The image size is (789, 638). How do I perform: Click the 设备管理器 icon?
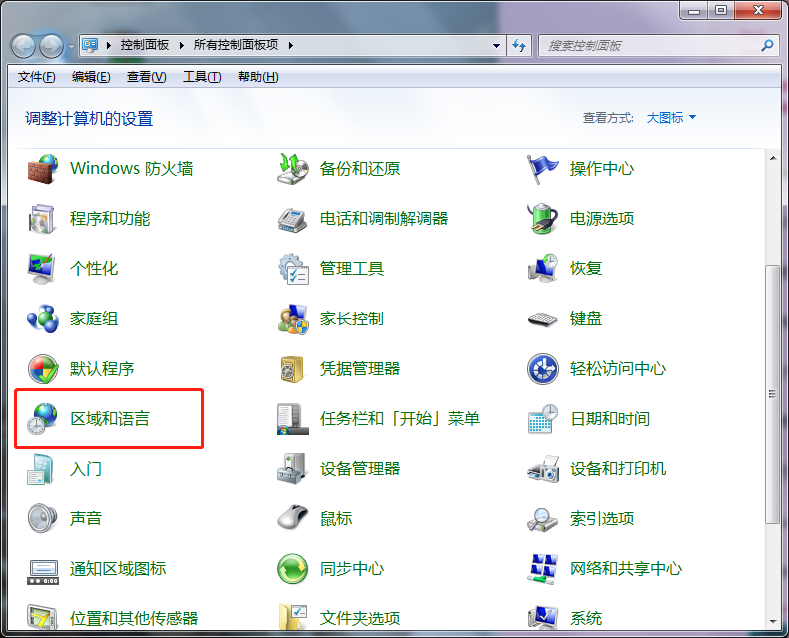click(293, 469)
